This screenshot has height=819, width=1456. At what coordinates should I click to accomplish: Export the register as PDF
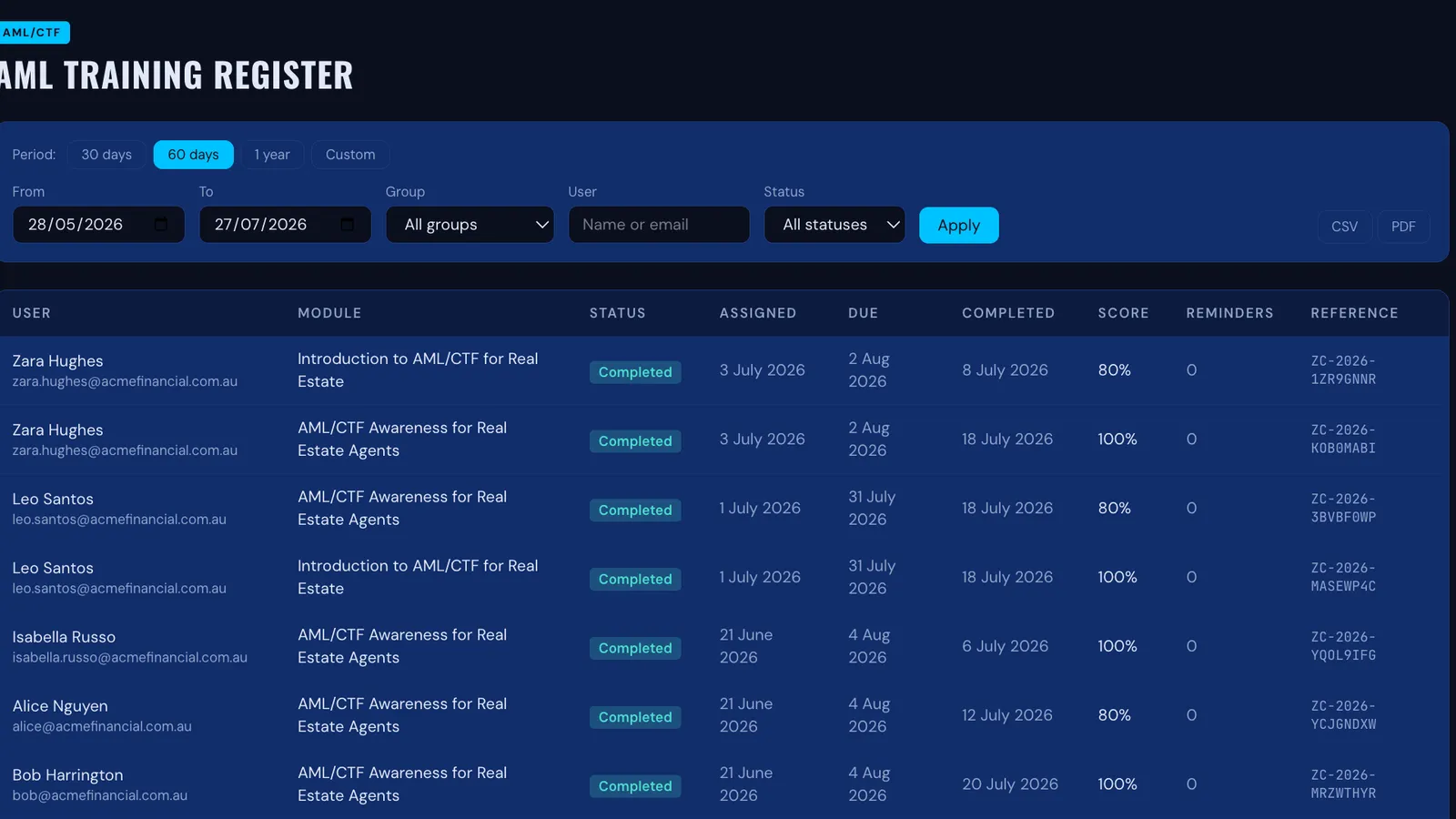coord(1403,227)
